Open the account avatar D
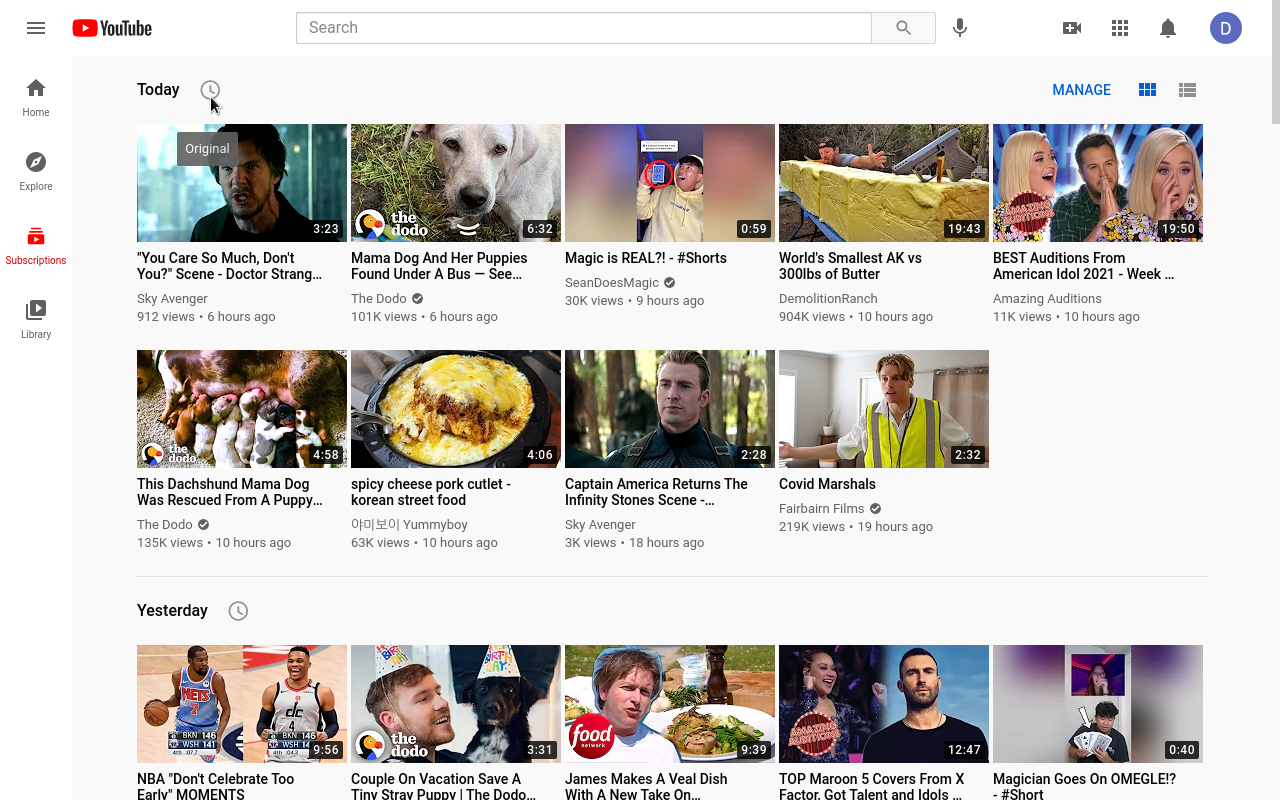1280x800 pixels. click(1226, 28)
